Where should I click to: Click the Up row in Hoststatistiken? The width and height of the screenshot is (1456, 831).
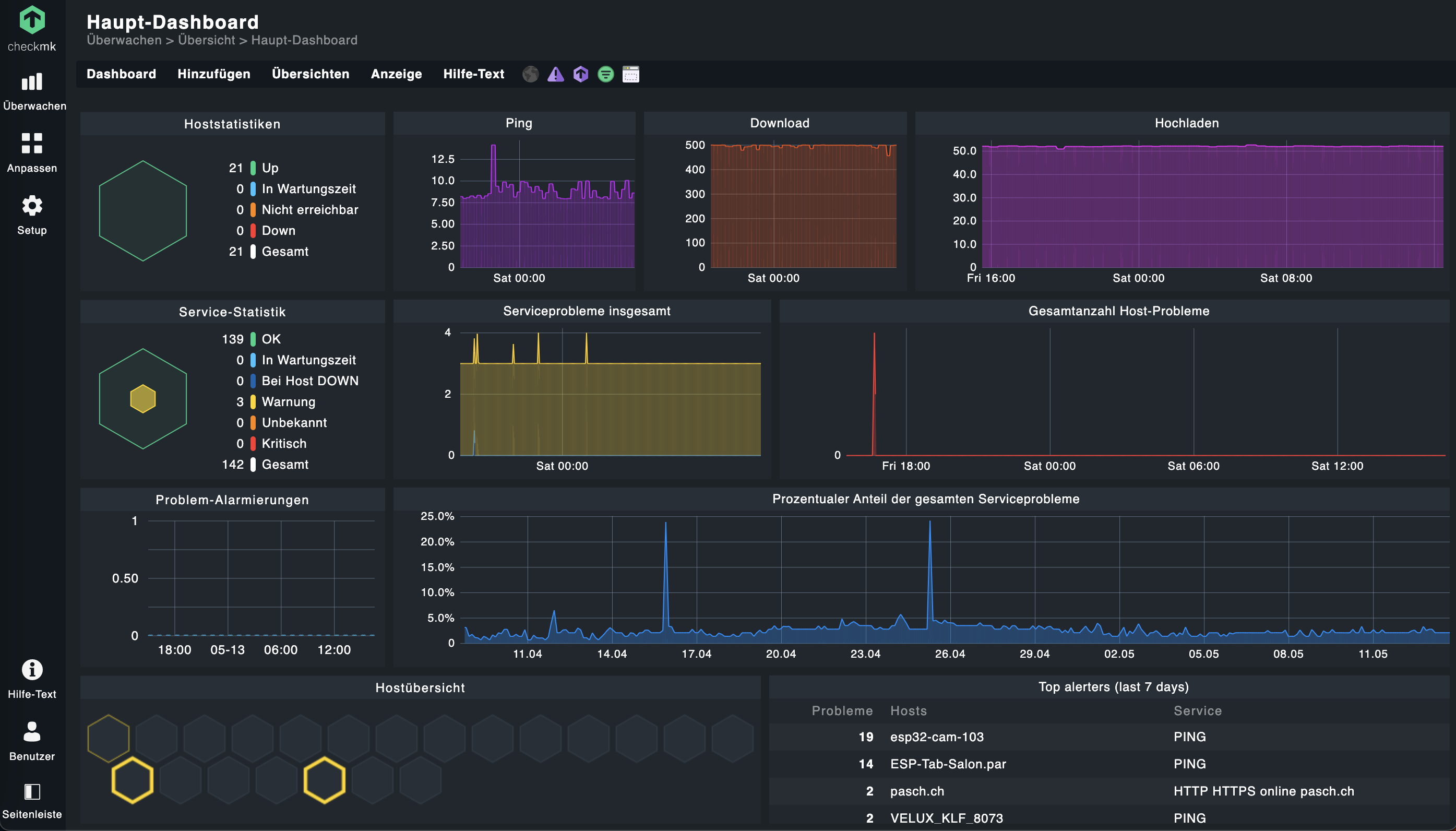coord(254,168)
